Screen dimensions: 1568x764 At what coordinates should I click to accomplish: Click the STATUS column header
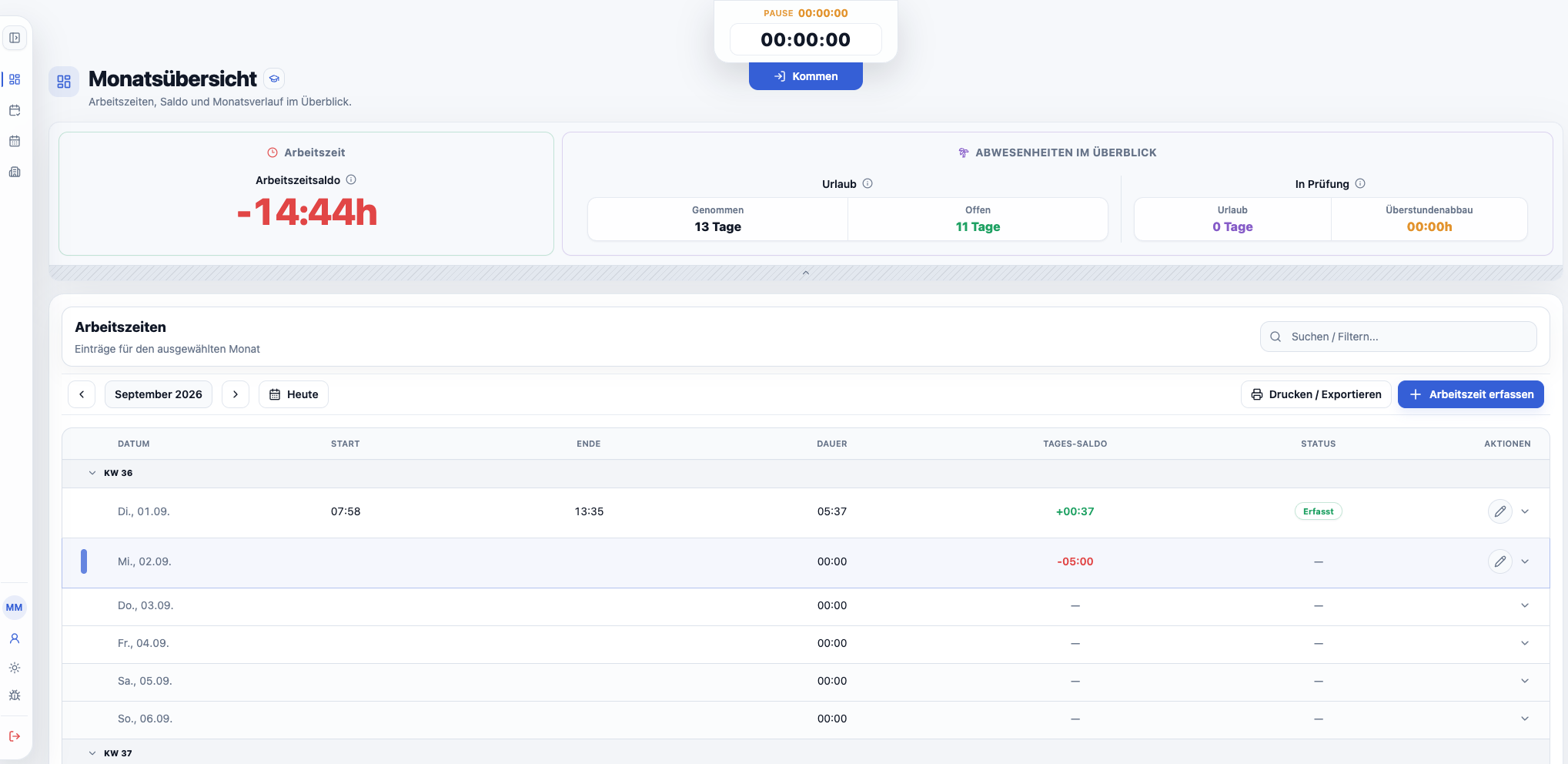1319,444
